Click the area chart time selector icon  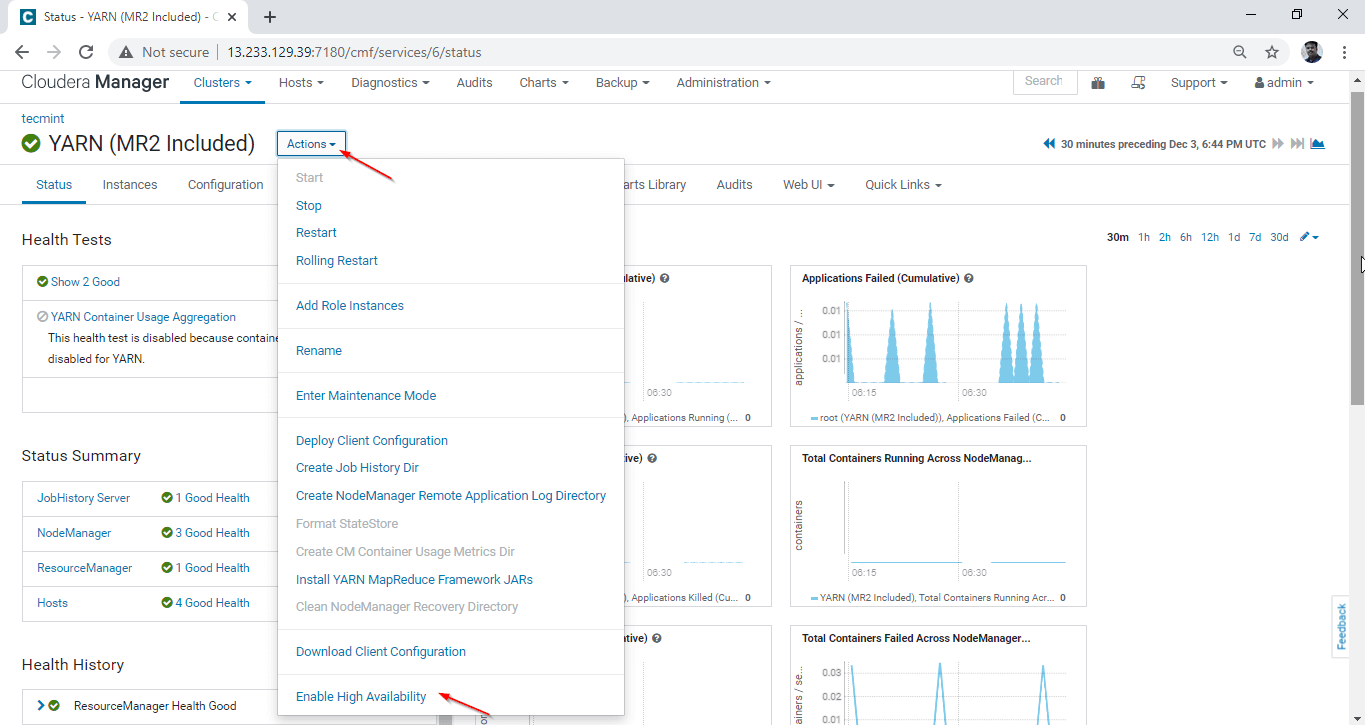[x=1317, y=144]
